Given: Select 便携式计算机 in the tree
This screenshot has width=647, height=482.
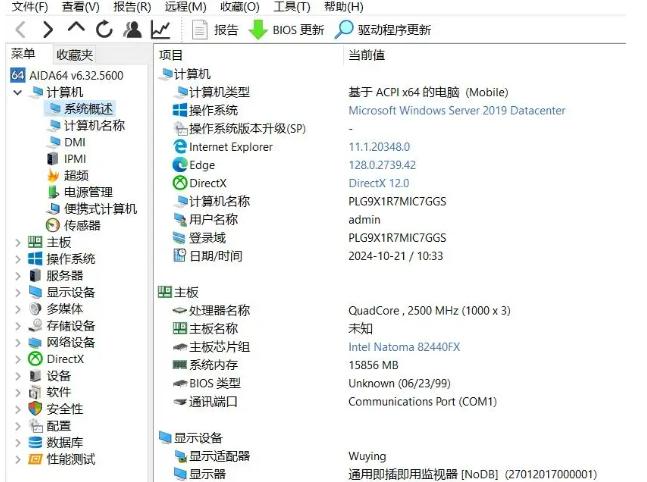Looking at the screenshot, I should click(92, 209).
